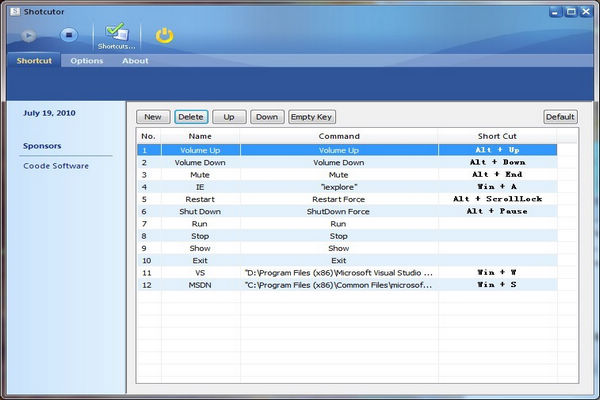Select the Stop name cell in row 8

click(200, 236)
